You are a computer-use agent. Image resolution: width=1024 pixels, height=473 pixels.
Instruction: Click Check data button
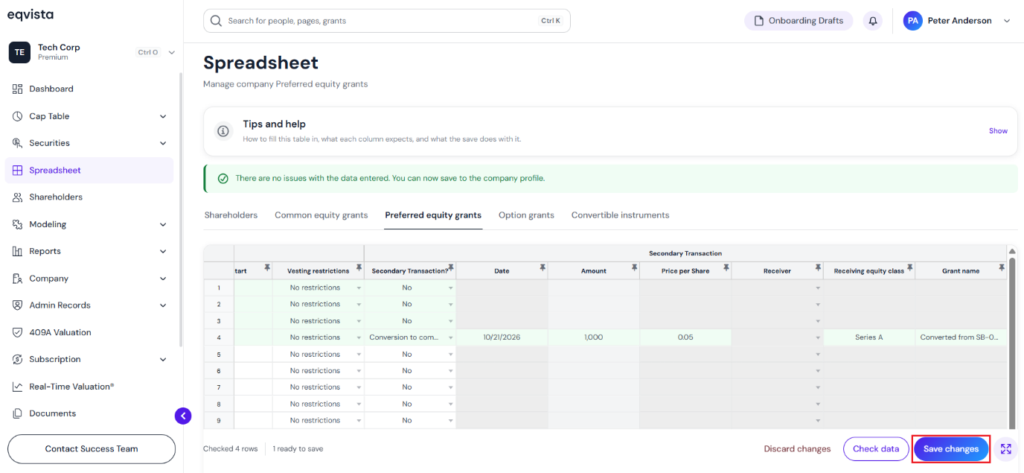876,449
